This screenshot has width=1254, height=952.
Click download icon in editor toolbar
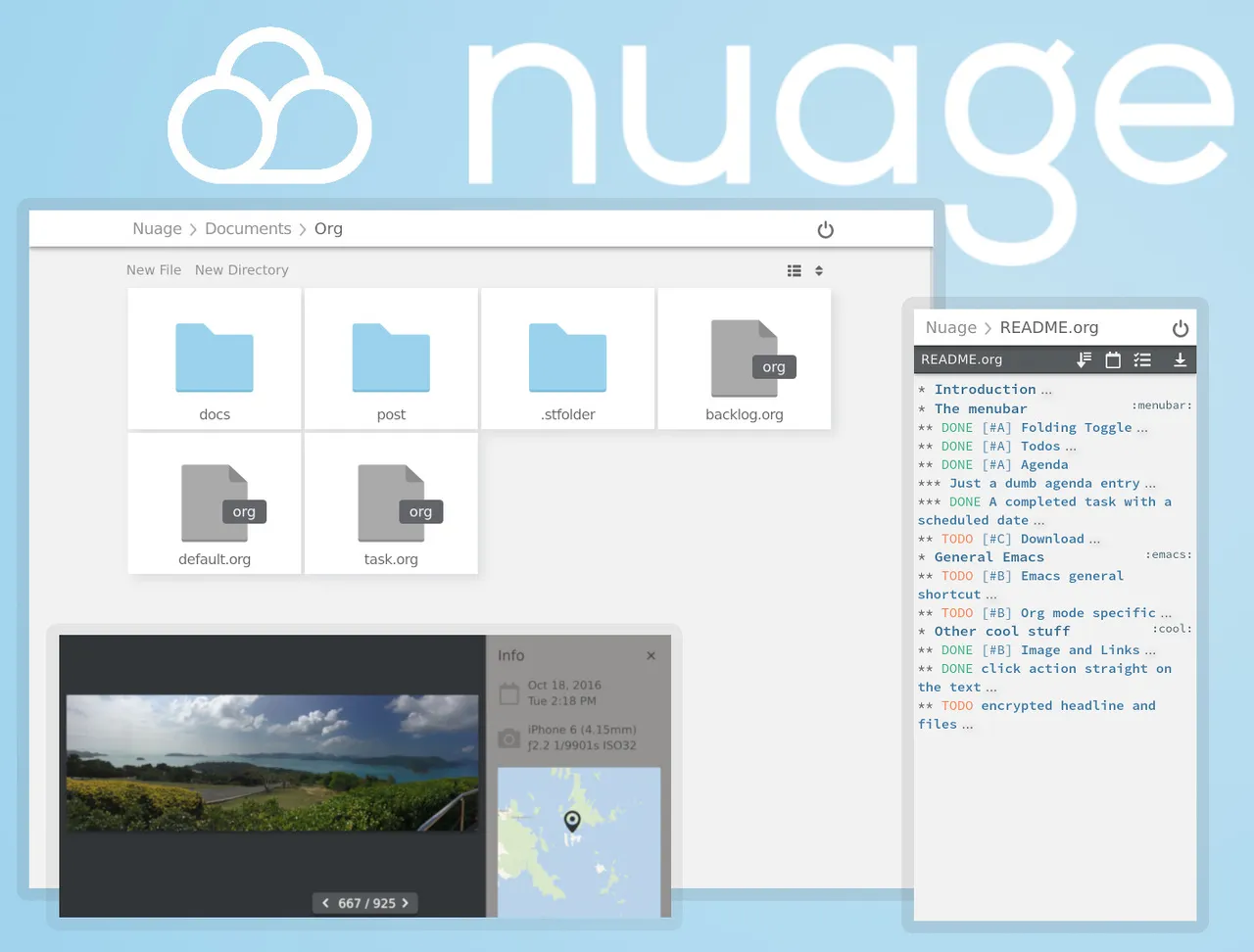pyautogui.click(x=1181, y=359)
